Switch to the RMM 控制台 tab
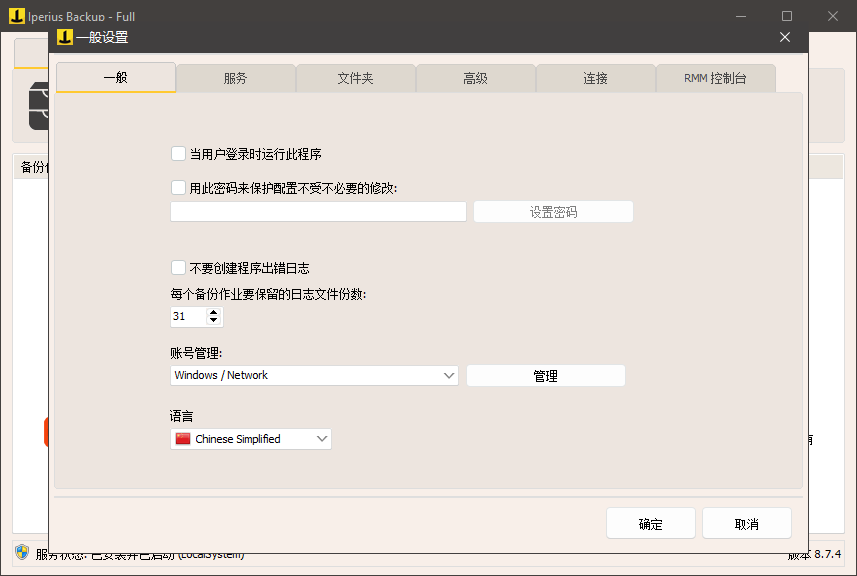The width and height of the screenshot is (857, 576). point(715,77)
